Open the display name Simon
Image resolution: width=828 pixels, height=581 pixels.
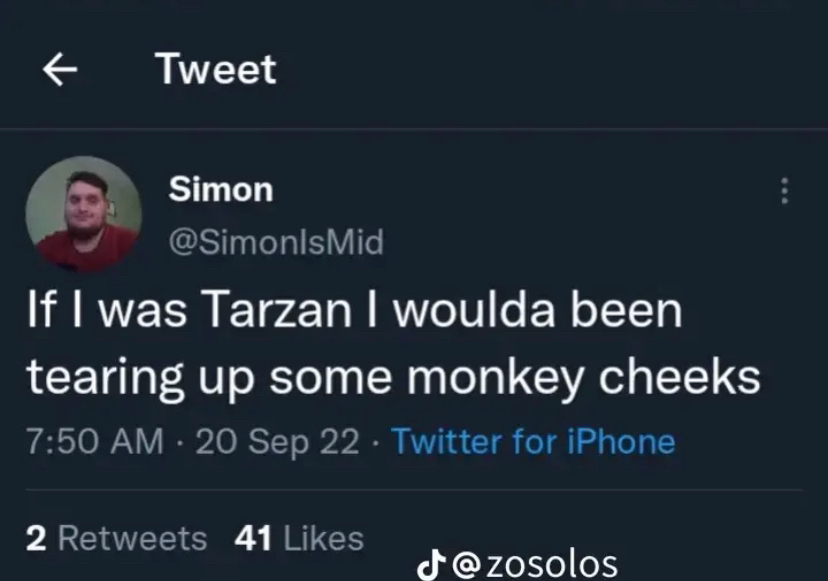pos(221,189)
